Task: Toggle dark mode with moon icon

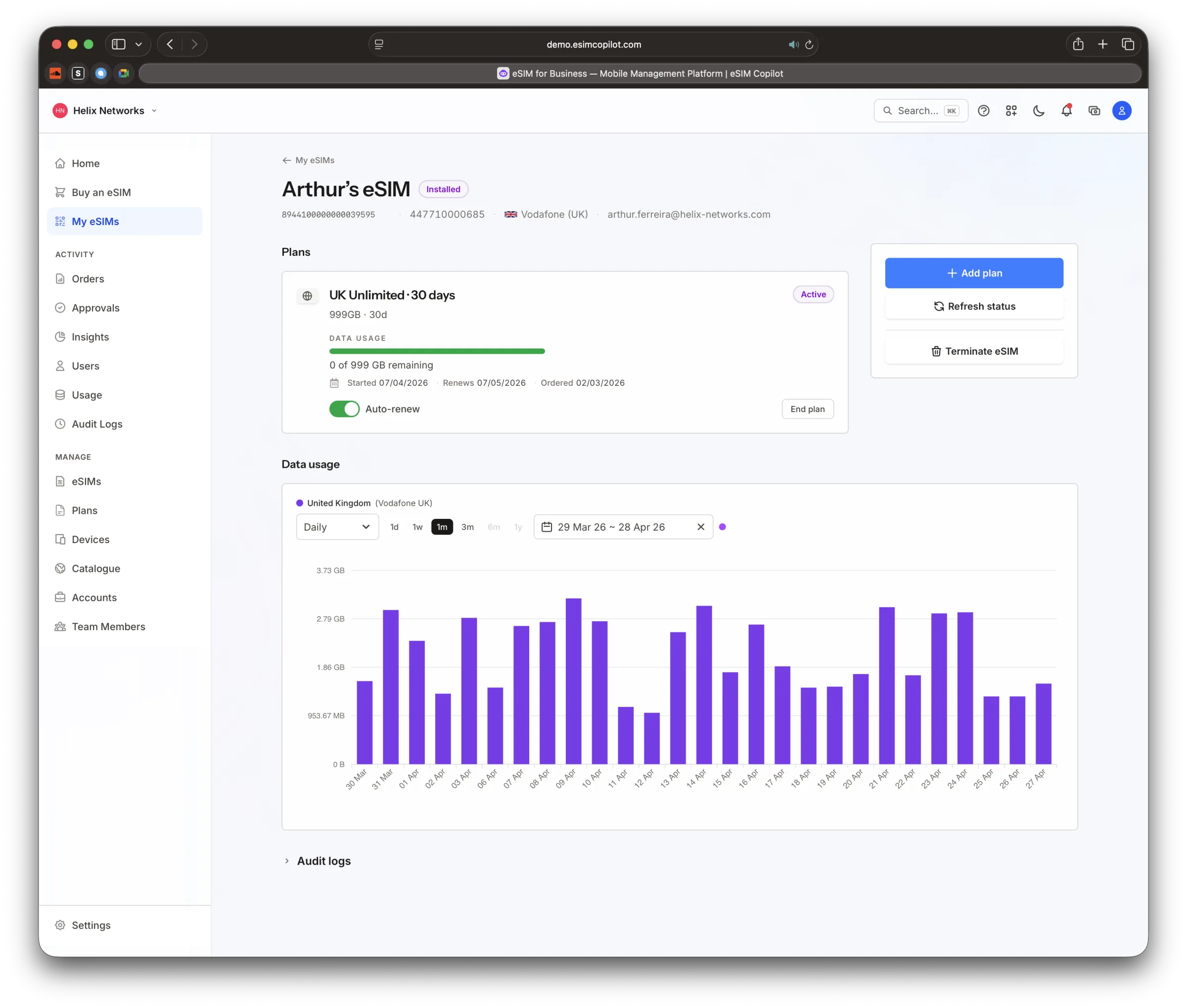Action: (x=1039, y=111)
